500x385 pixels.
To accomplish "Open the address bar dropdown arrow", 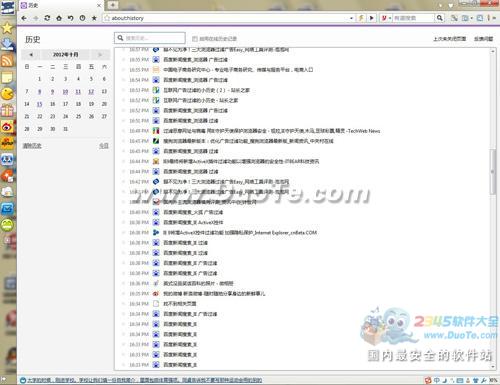I will click(352, 18).
